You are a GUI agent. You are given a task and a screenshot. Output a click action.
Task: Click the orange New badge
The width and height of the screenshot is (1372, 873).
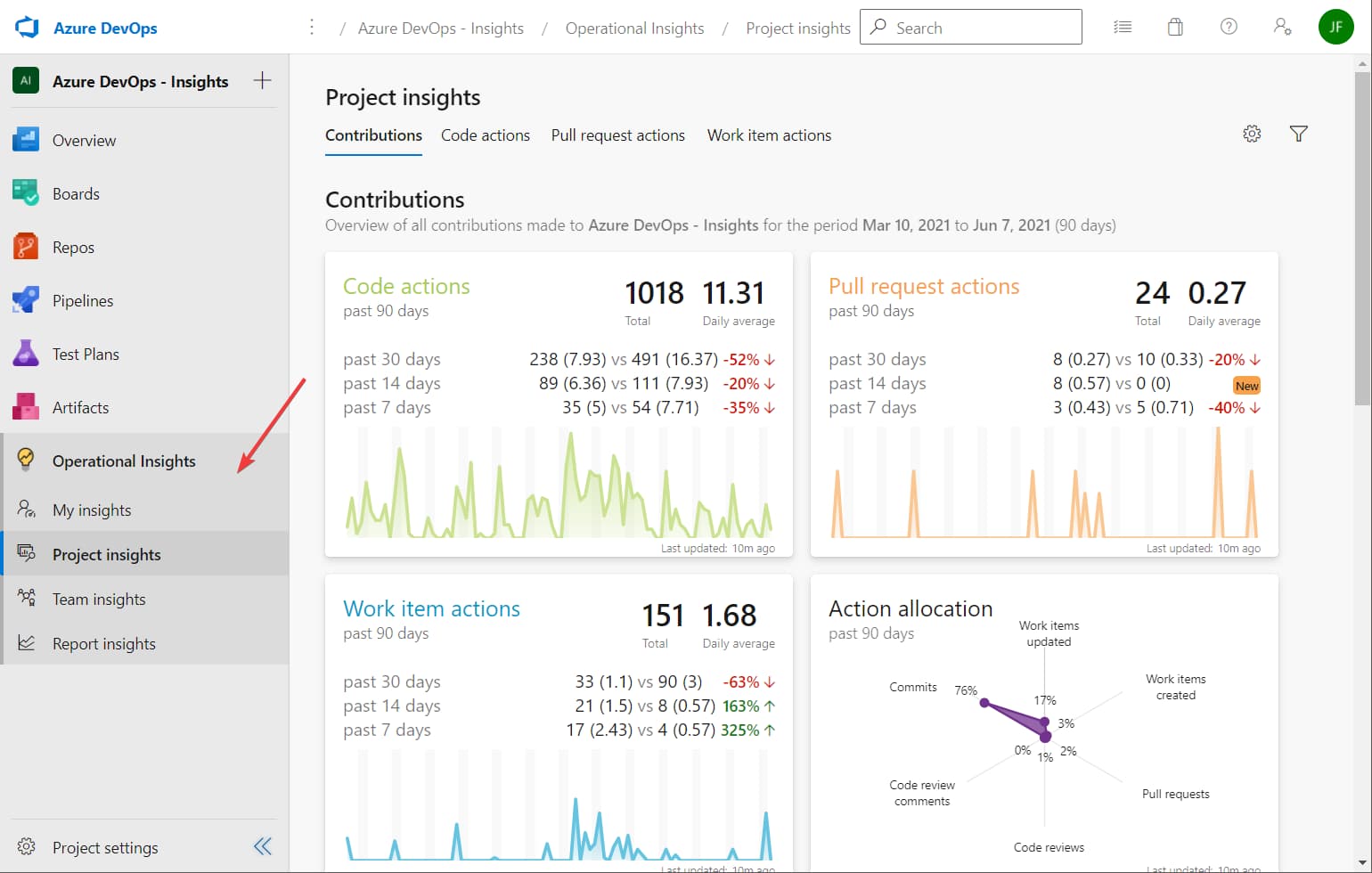pos(1246,386)
